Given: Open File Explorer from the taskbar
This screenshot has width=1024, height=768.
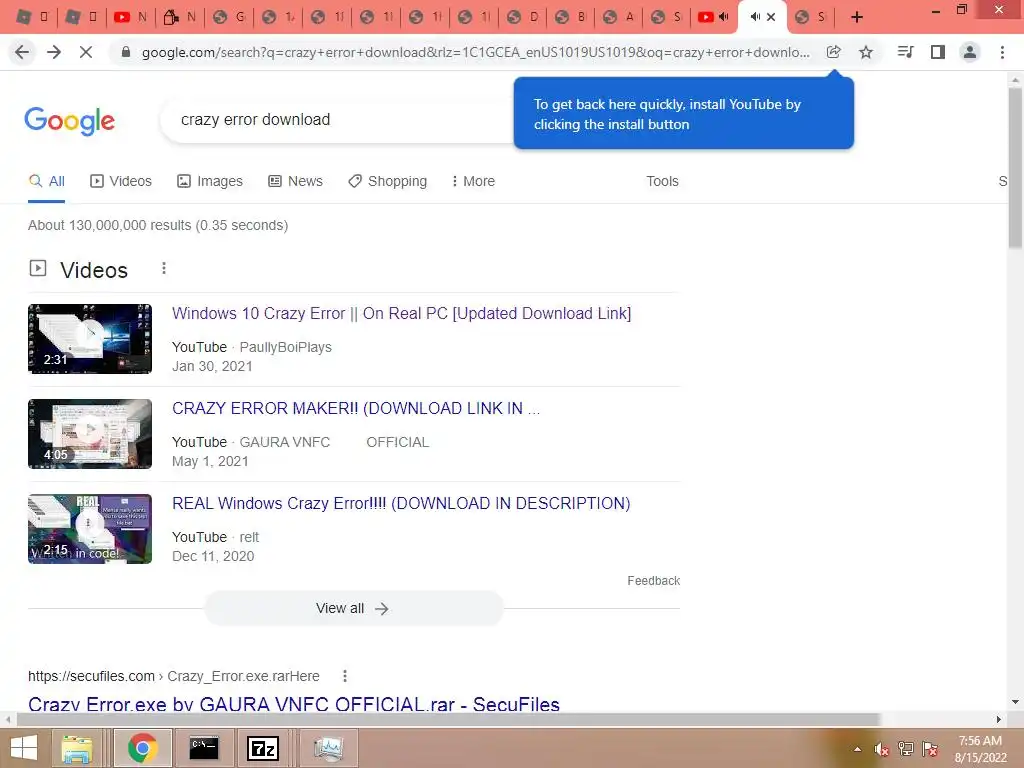Looking at the screenshot, I should pos(77,748).
